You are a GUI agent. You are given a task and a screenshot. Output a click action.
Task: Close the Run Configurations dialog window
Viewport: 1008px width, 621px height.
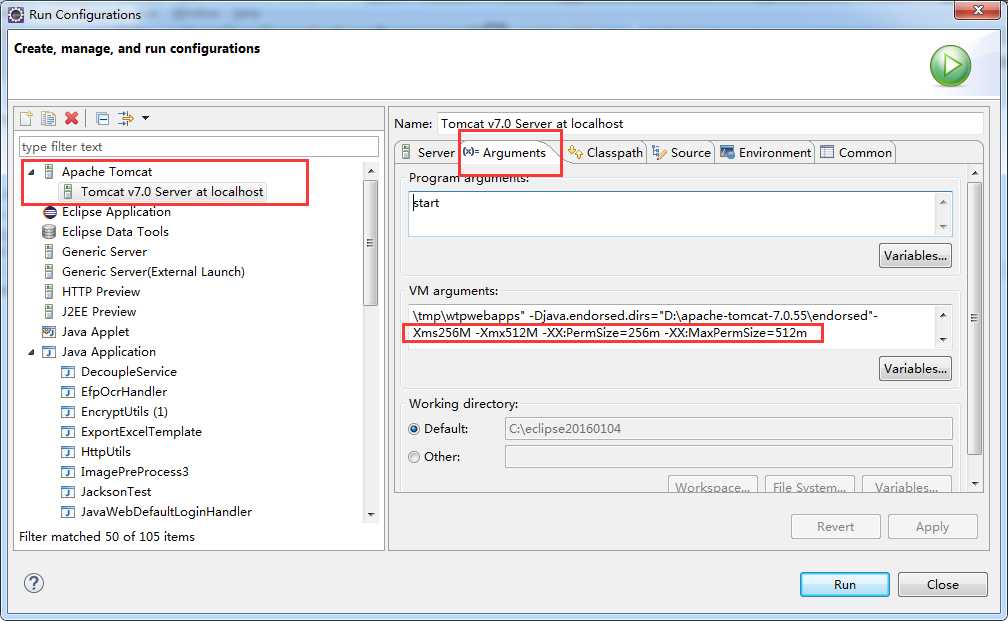pos(977,10)
